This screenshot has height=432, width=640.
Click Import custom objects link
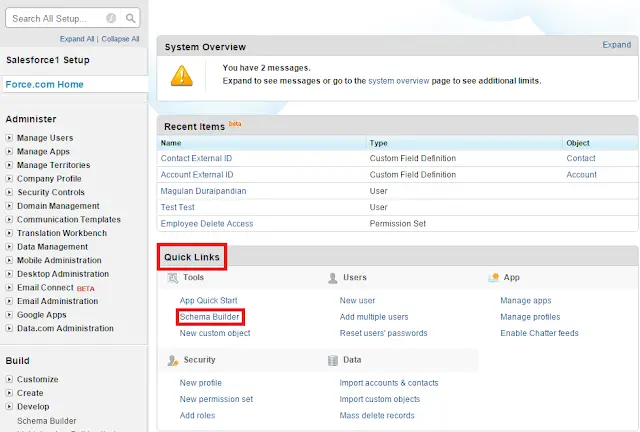380,399
